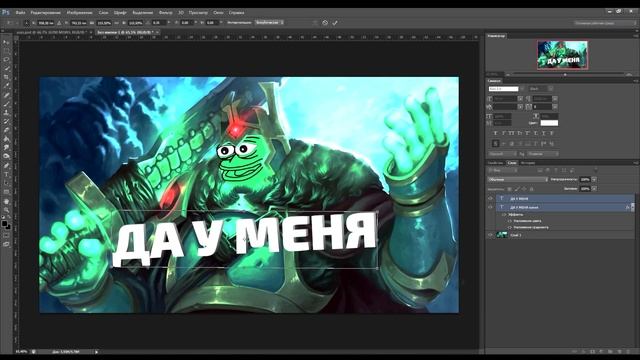Switch to the Свойства tab
Screen dimensions: 640x360
(x=495, y=163)
